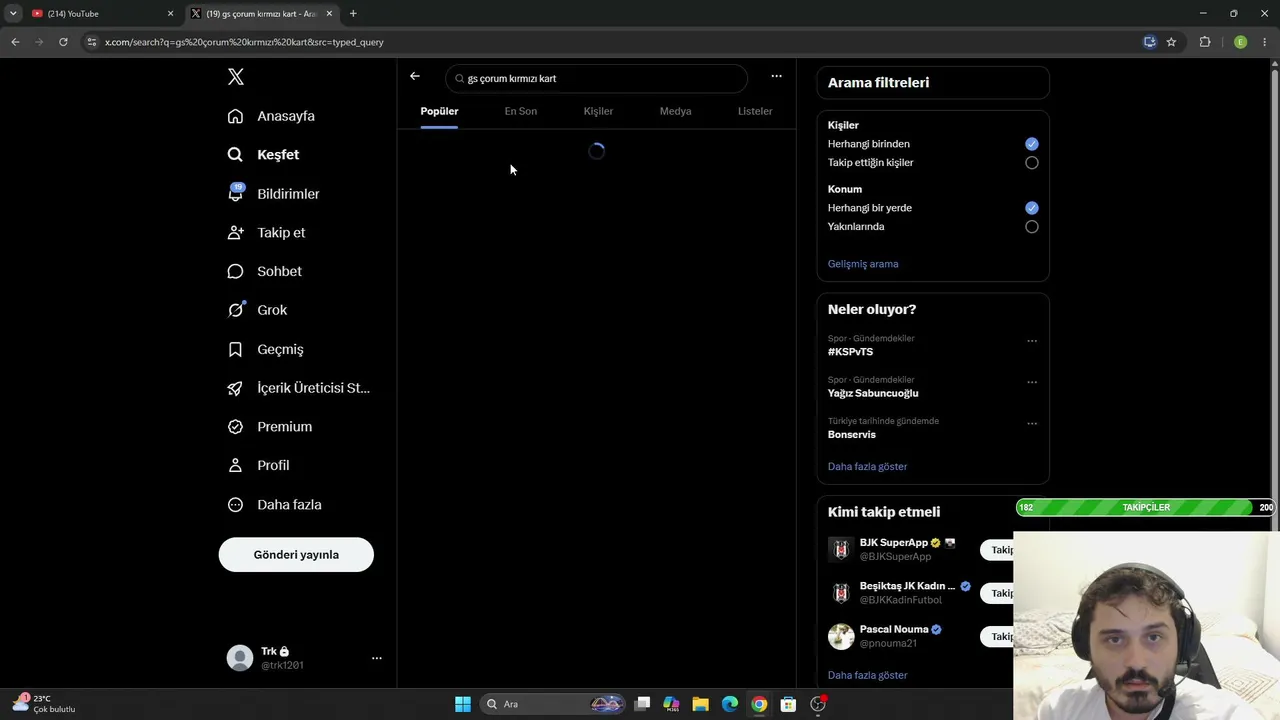
Task: Open tab search dropdown in Chrome
Action: tap(13, 14)
